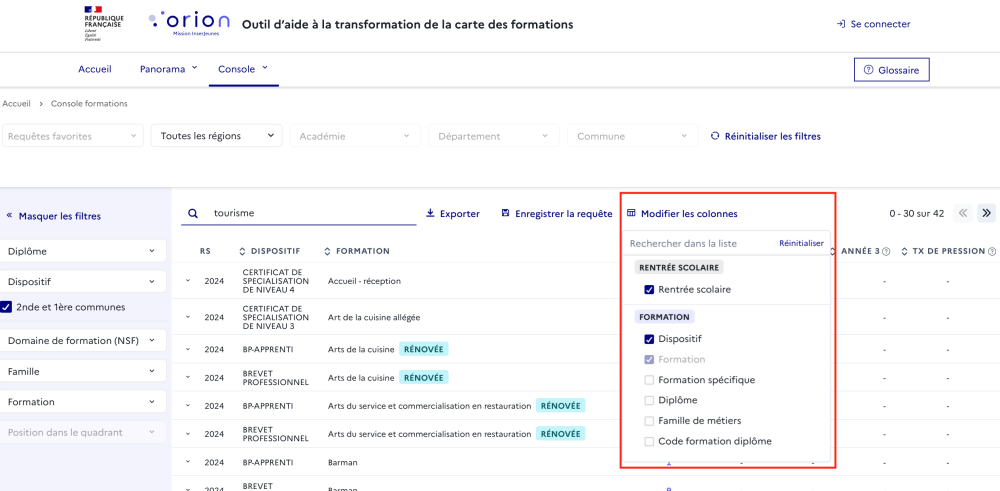This screenshot has width=1000, height=491.
Task: Click Se connecter
Action: click(x=873, y=24)
